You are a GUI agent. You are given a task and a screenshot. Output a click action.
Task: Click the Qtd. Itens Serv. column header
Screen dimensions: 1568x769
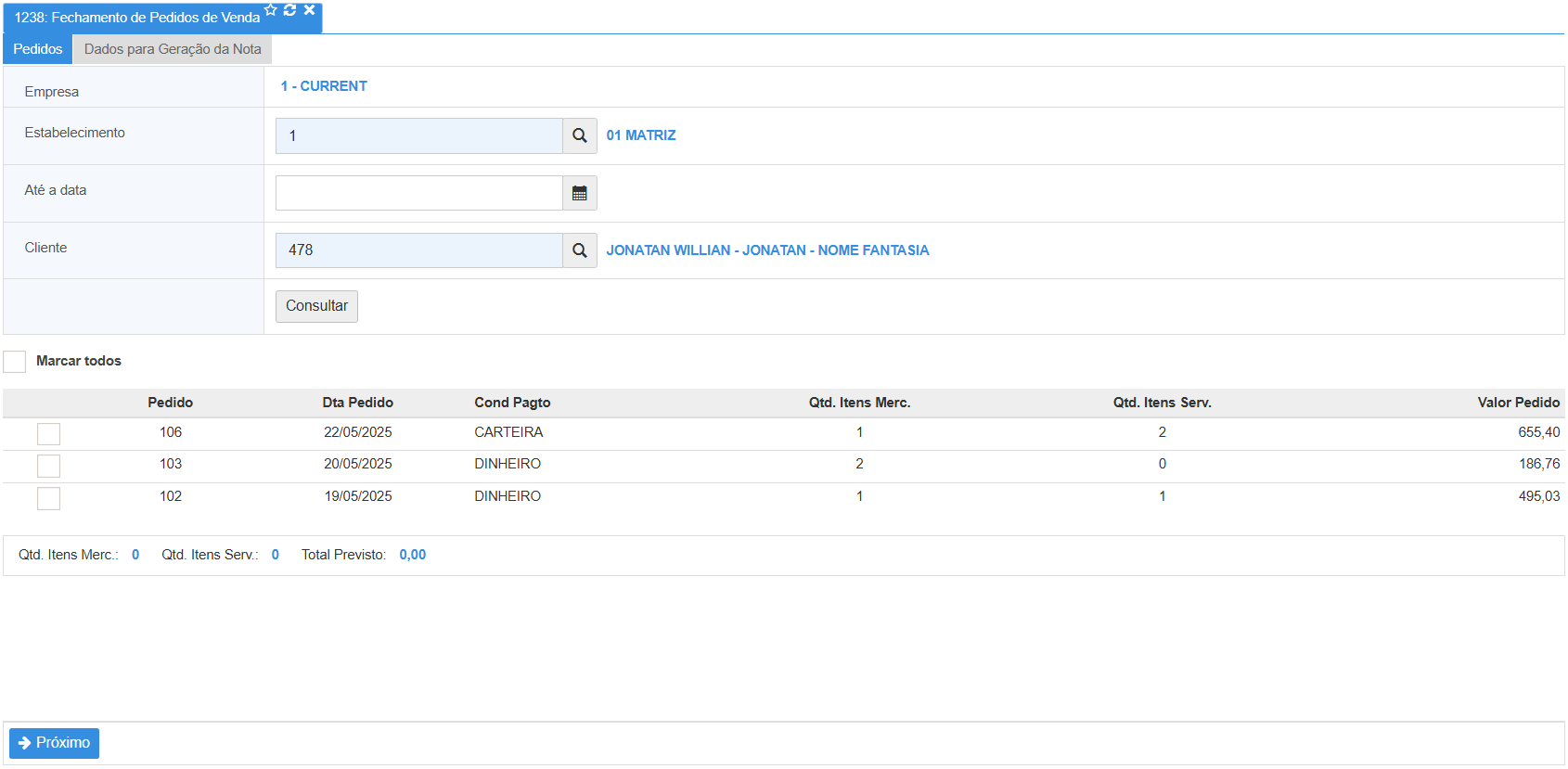(x=1163, y=403)
